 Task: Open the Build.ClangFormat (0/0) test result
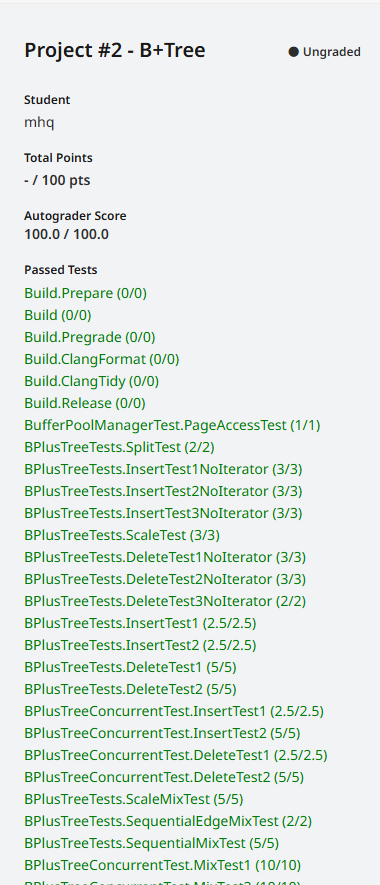tap(102, 360)
